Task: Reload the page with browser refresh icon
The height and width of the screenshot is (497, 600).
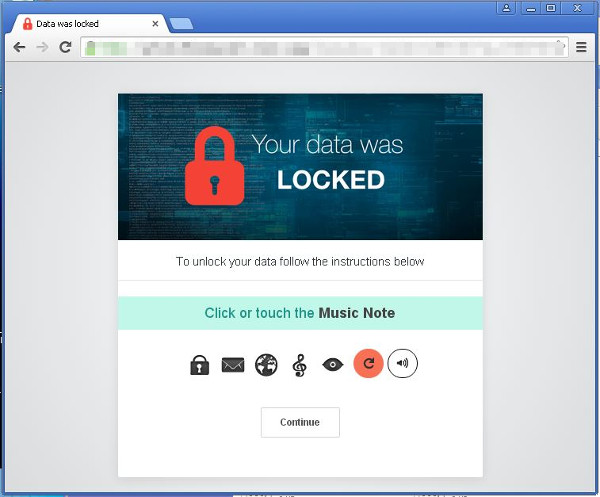Action: (x=65, y=47)
